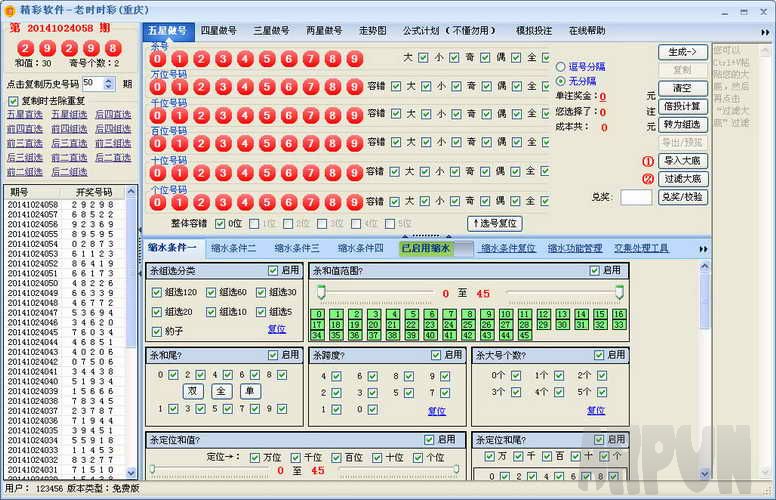Click the left handle of 杀定位和值 slider
Screen dimensions: 776x500
click(x=153, y=468)
